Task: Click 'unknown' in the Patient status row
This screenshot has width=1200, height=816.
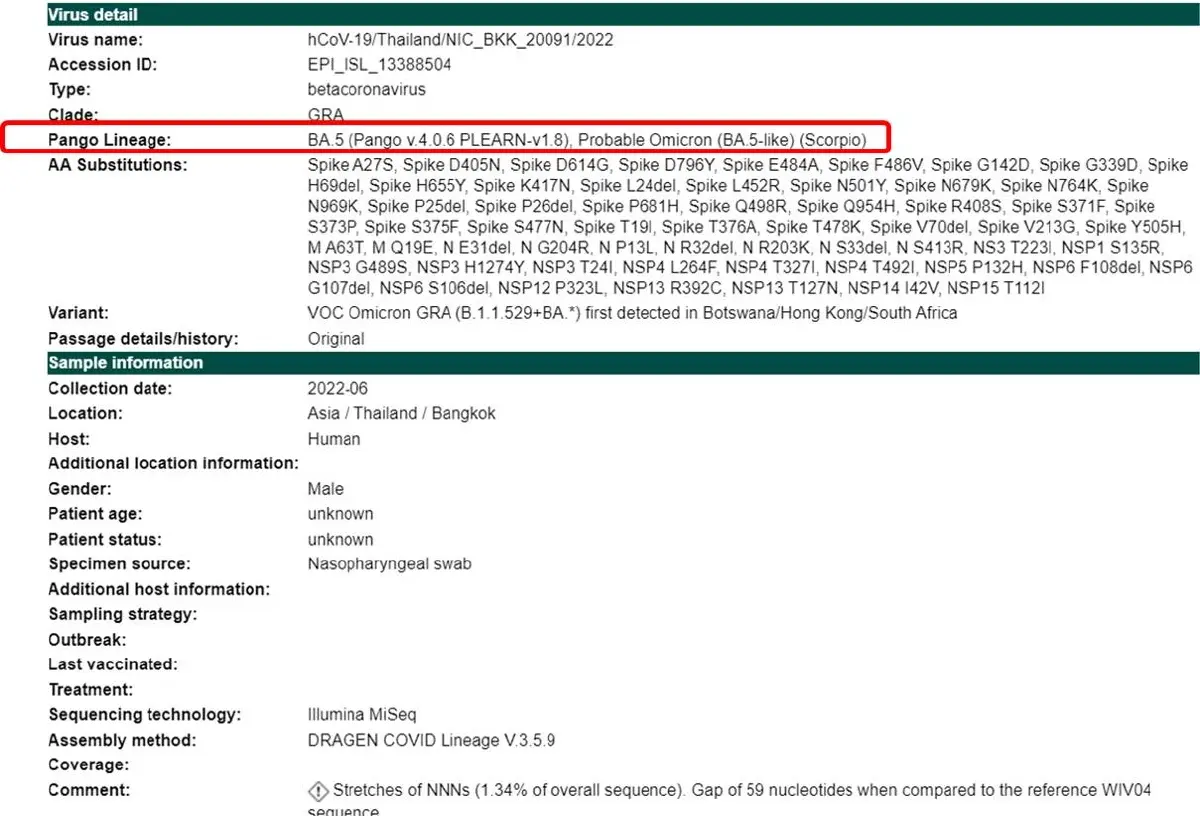Action: click(x=340, y=539)
